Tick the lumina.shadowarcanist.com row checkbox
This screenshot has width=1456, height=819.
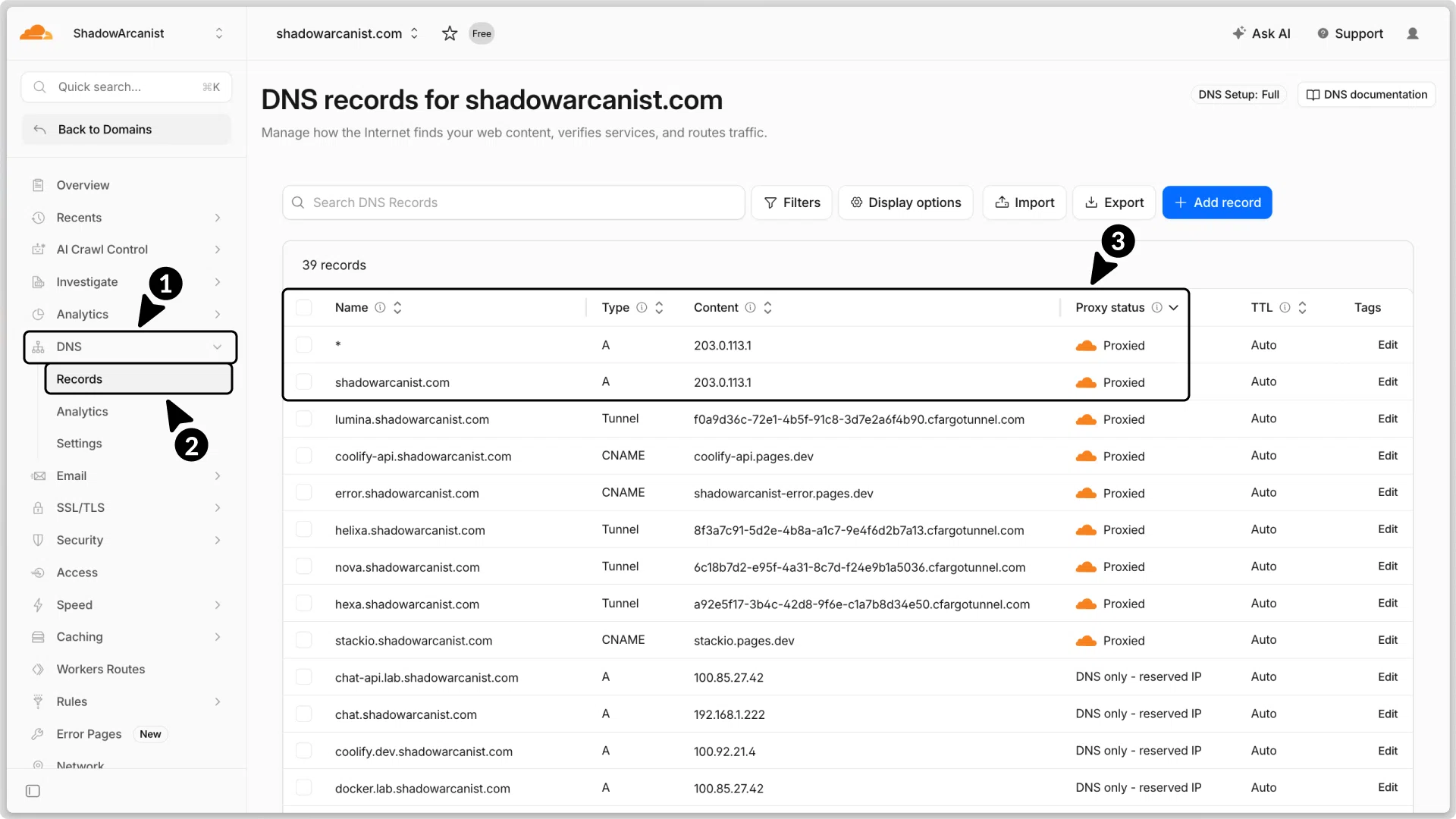[304, 419]
